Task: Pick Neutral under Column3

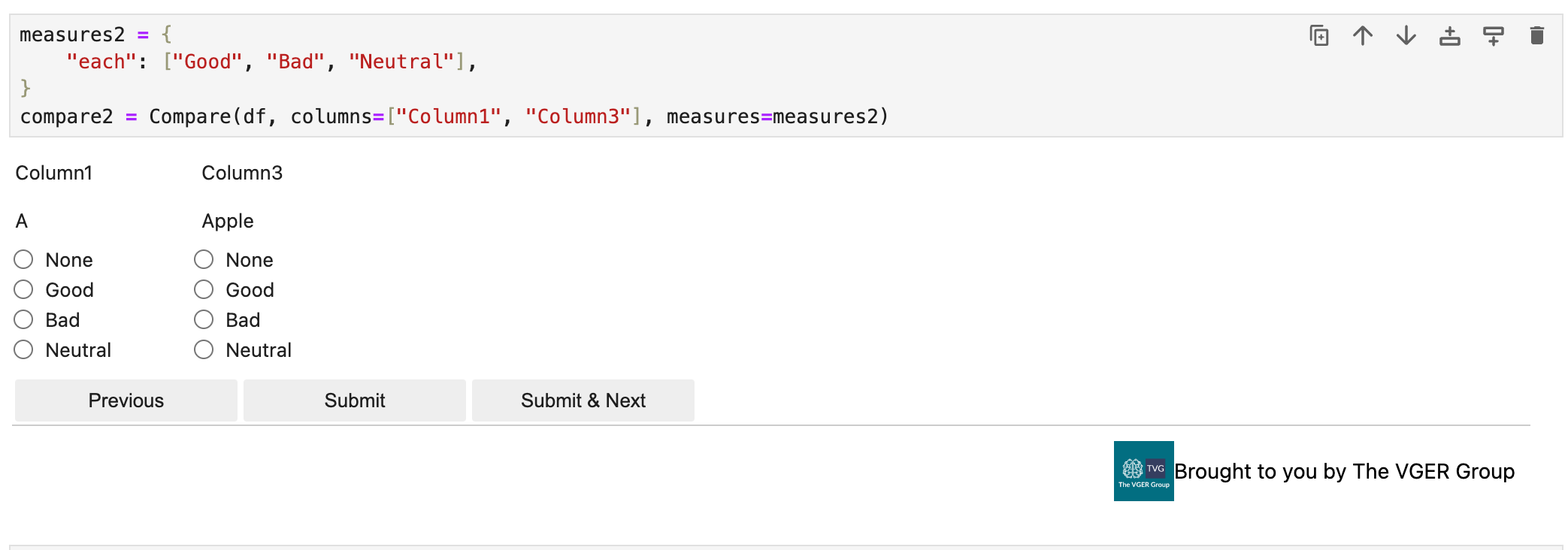Action: pyautogui.click(x=204, y=350)
